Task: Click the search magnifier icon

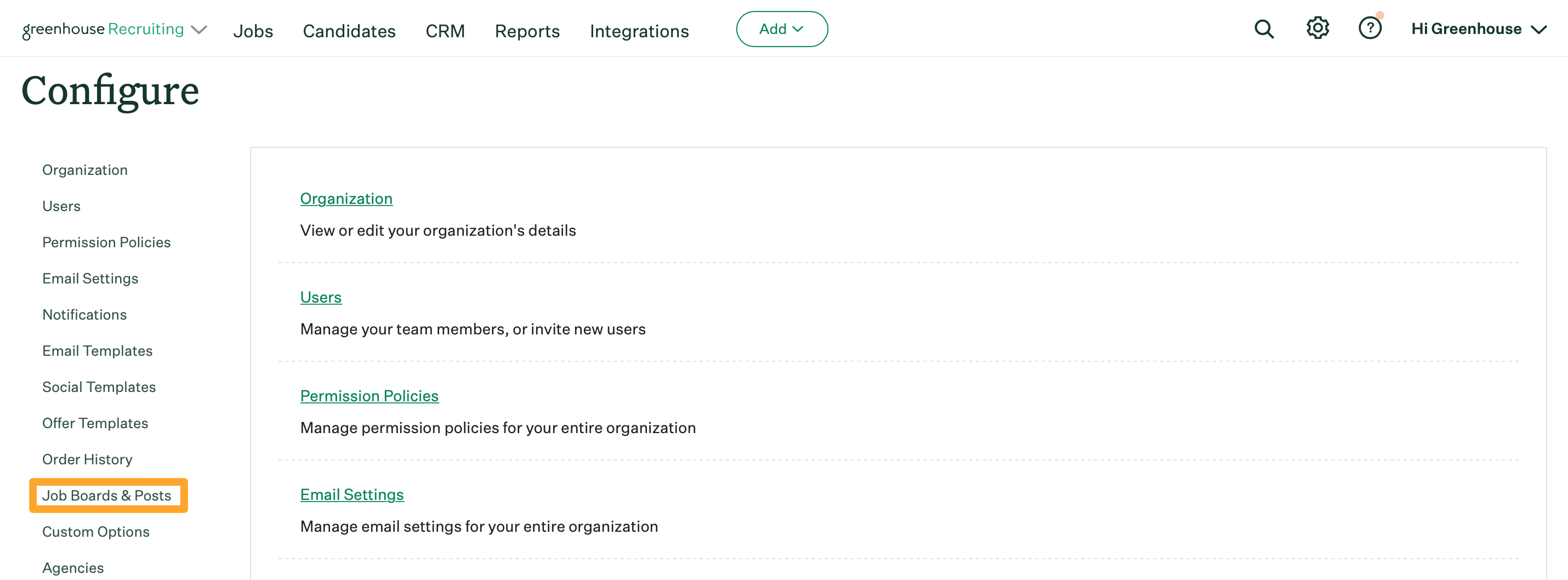Action: coord(1264,29)
